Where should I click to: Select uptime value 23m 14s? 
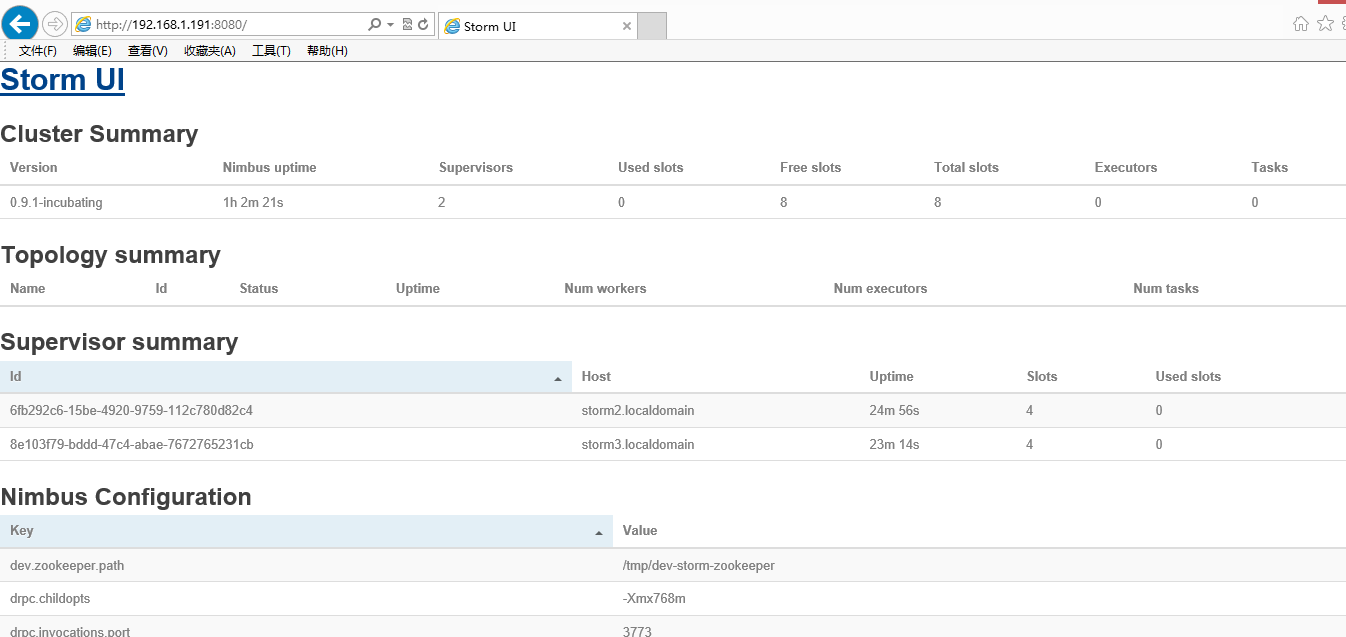coord(894,444)
